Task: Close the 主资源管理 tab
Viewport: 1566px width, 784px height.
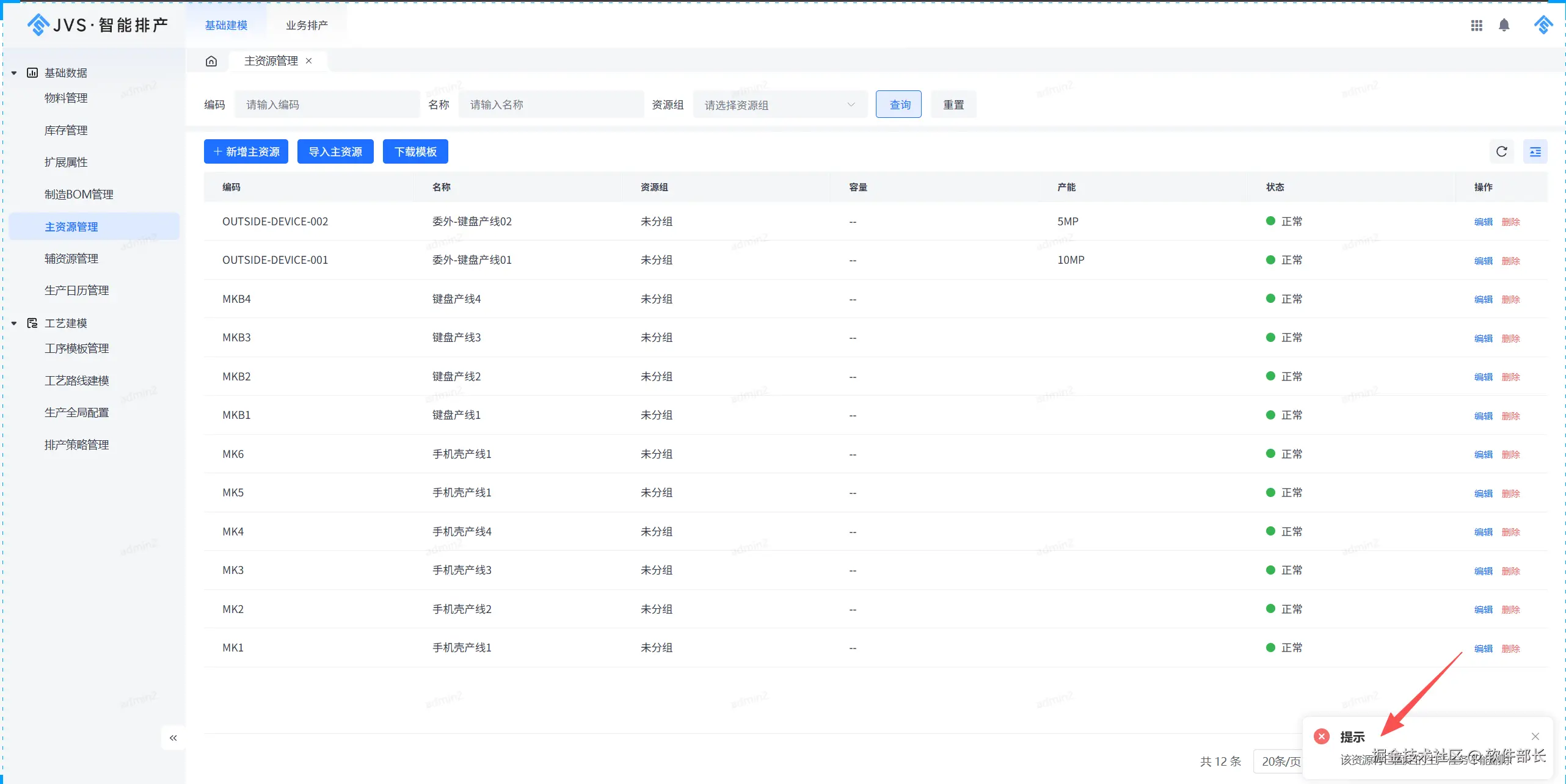Action: [309, 61]
